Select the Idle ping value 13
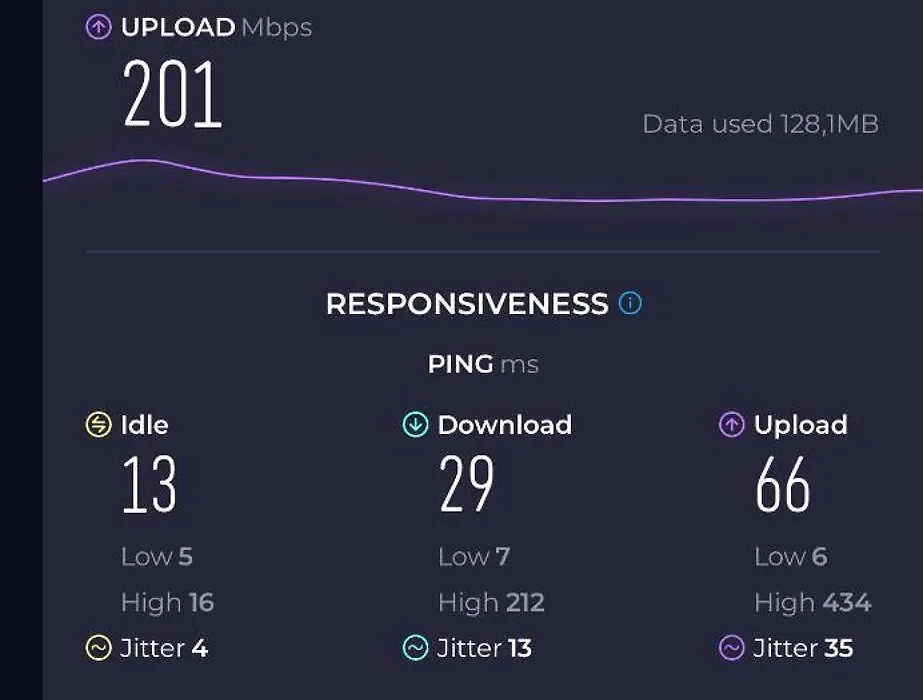Image resolution: width=923 pixels, height=700 pixels. 149,484
